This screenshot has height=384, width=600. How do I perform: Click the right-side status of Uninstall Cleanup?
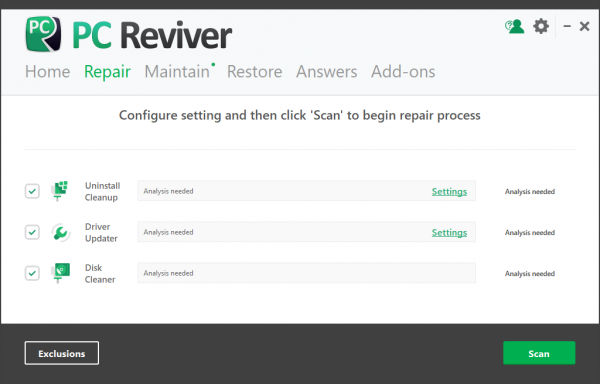[530, 191]
